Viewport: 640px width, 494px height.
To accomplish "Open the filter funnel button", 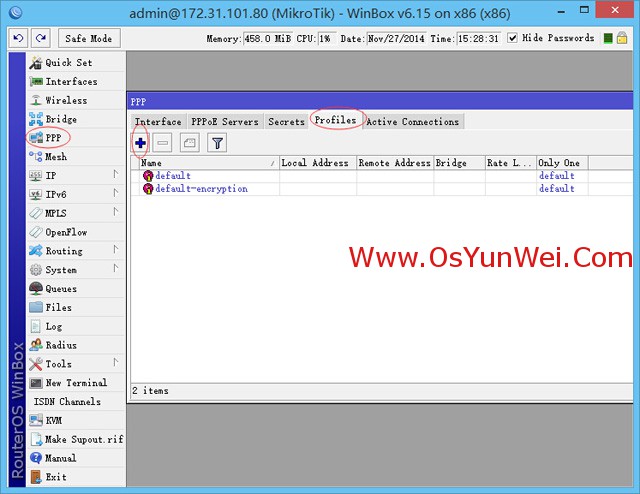I will point(217,143).
